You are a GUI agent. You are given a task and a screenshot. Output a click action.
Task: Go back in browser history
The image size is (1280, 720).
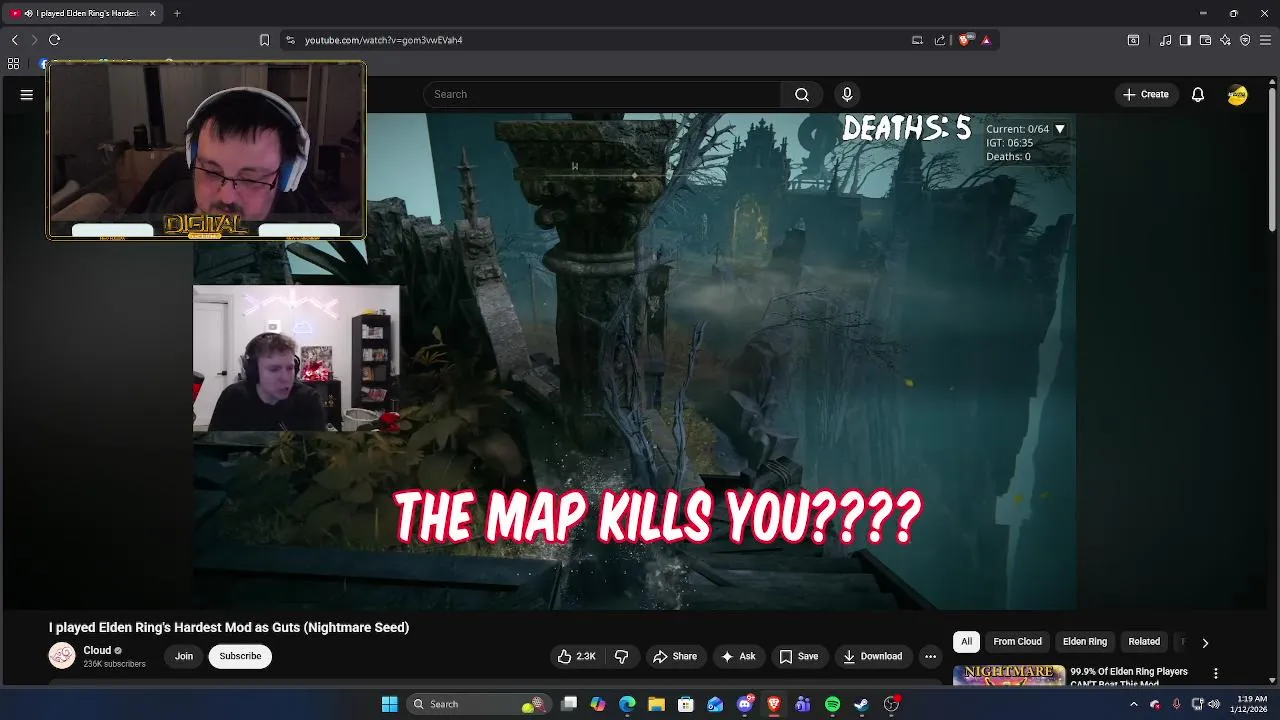(x=14, y=40)
